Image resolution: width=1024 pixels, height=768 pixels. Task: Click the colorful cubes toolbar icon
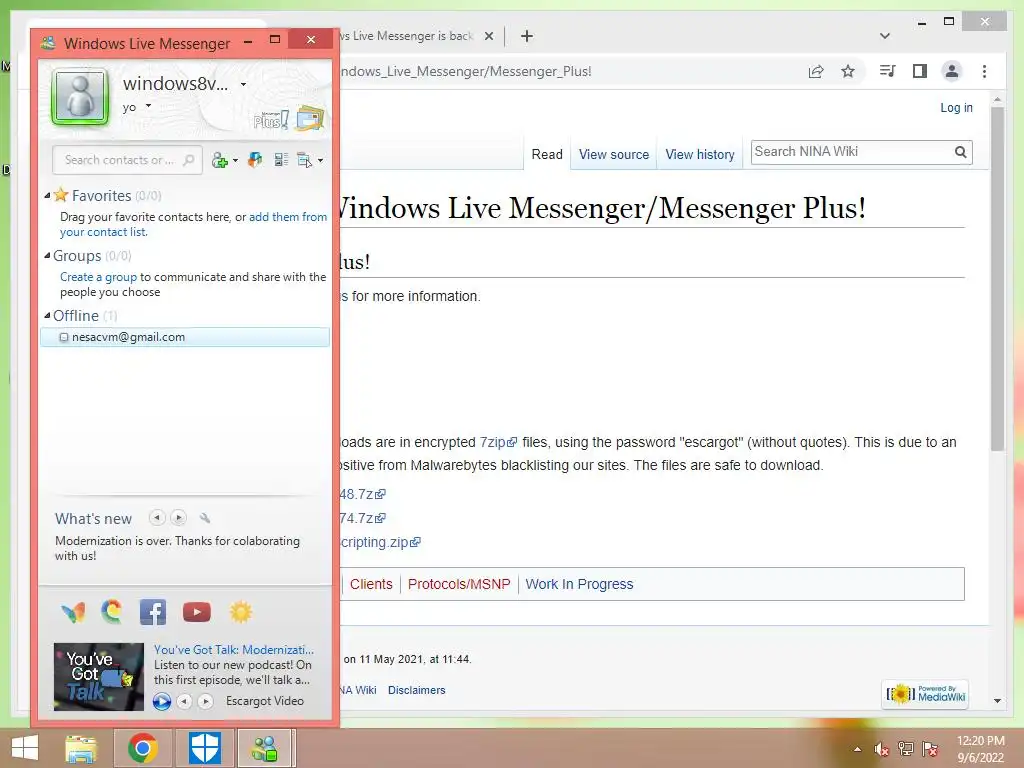coord(255,160)
